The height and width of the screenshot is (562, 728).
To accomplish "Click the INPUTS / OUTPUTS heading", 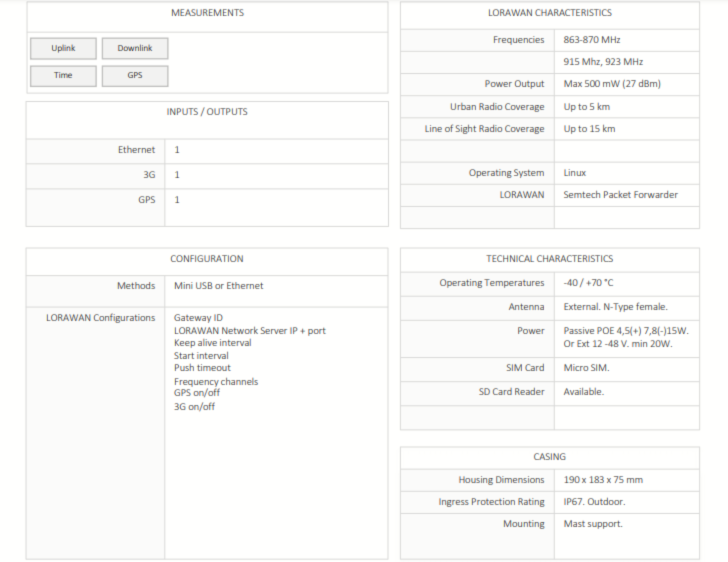I will [207, 112].
